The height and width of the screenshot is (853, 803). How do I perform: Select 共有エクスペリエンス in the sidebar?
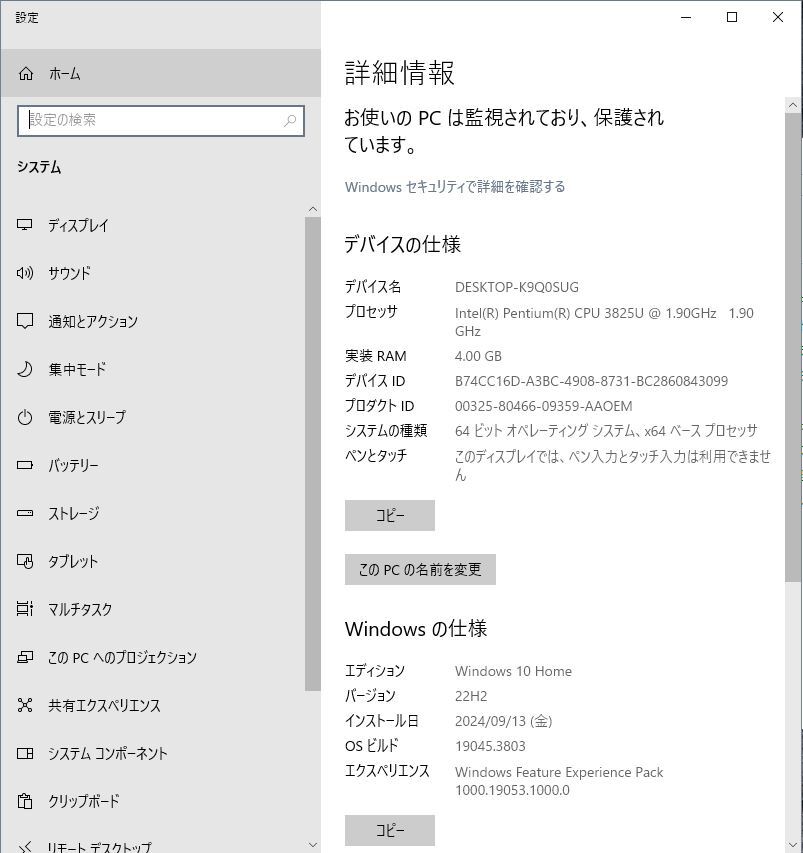pyautogui.click(x=152, y=705)
